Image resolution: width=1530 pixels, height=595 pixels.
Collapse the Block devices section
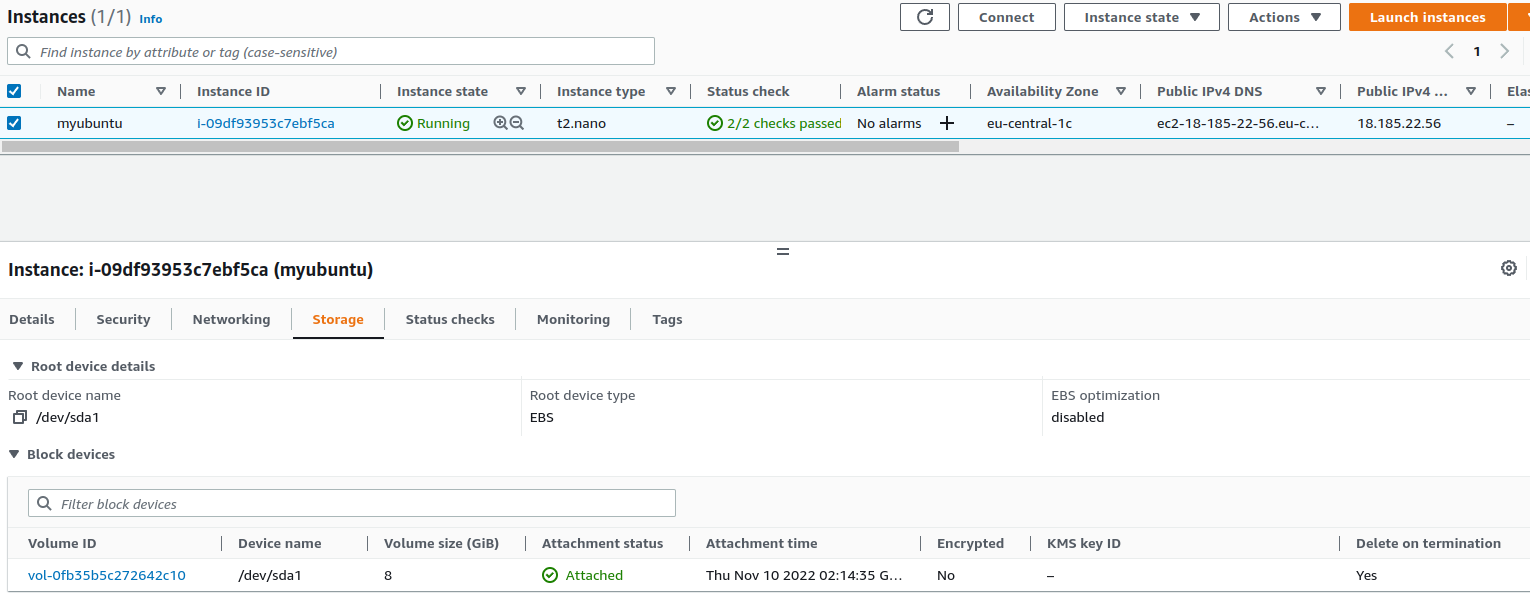tap(14, 454)
